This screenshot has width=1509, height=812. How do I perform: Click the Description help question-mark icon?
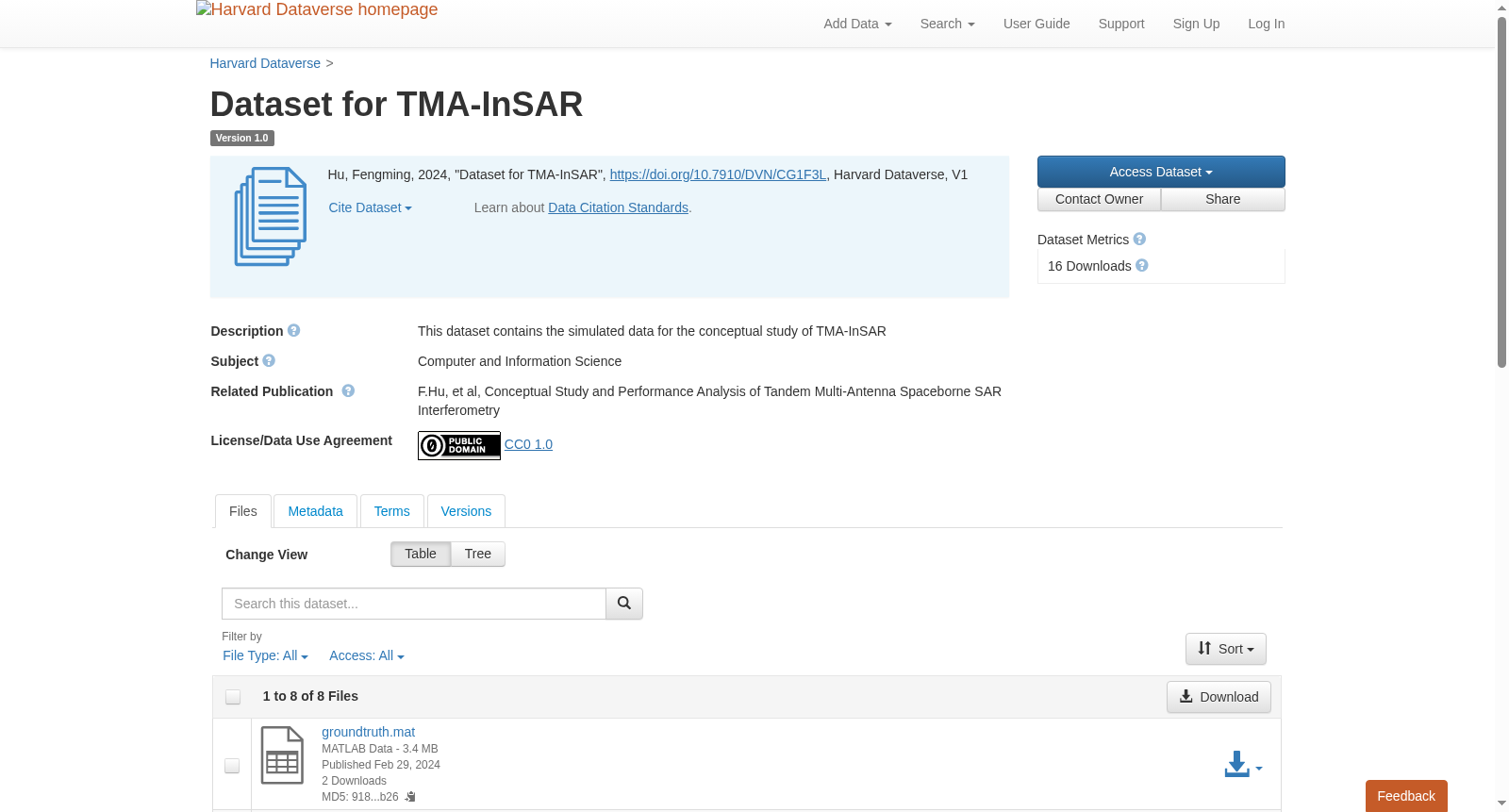tap(294, 331)
